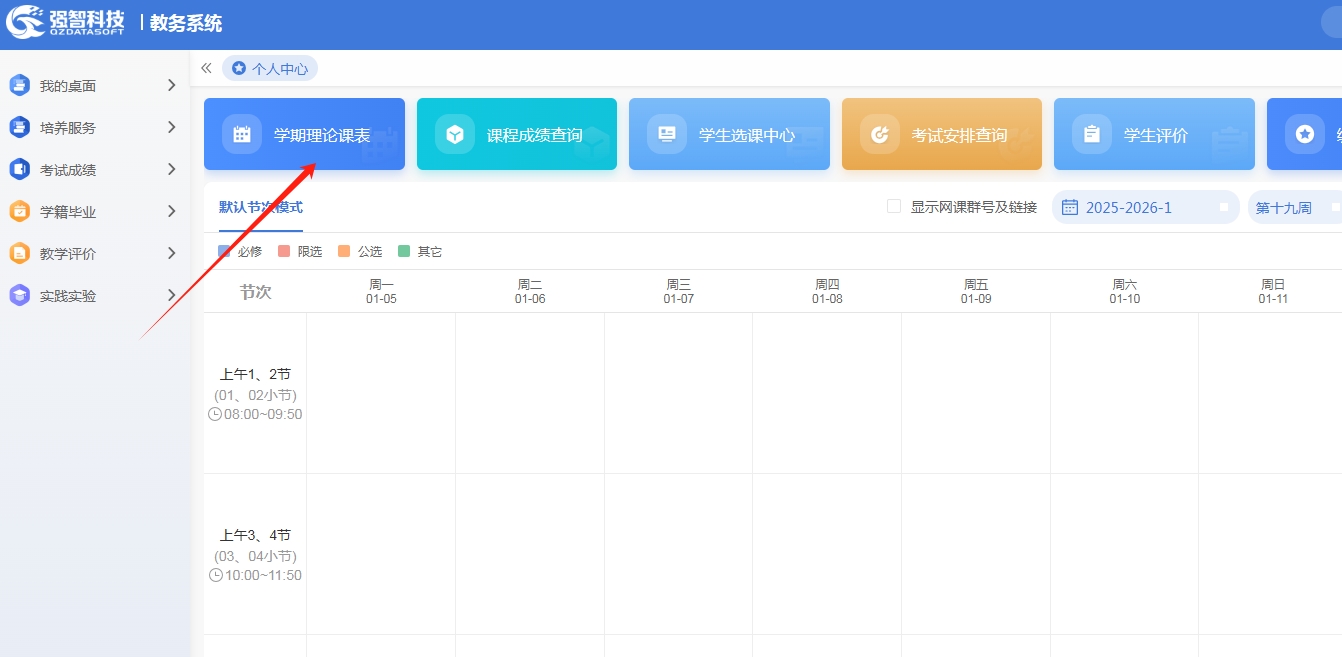Screen dimensions: 1342x657
Task: Click the 培养服务 sidebar icon
Action: coord(20,128)
